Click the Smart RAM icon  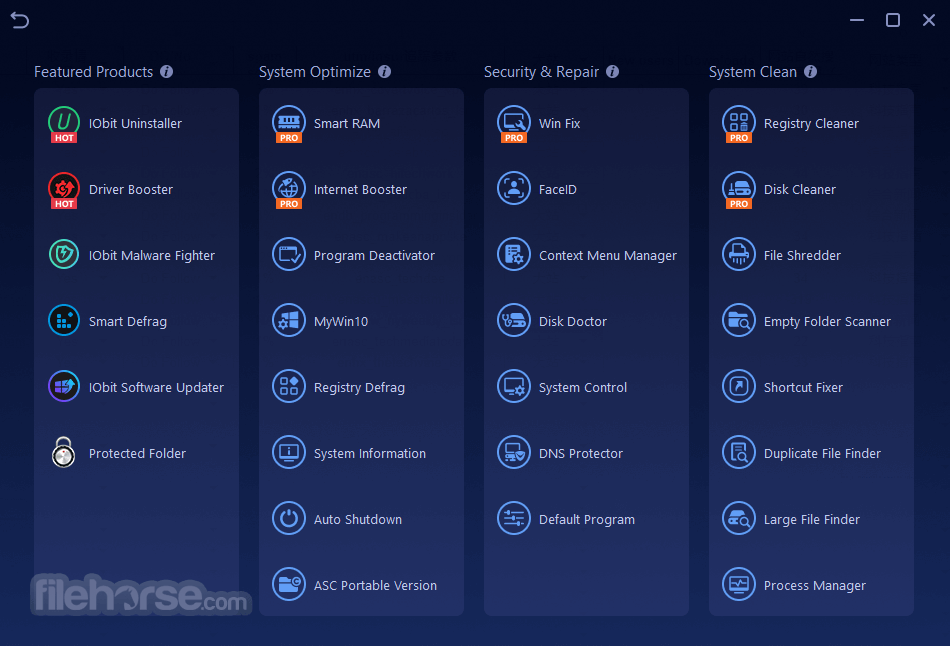(289, 123)
